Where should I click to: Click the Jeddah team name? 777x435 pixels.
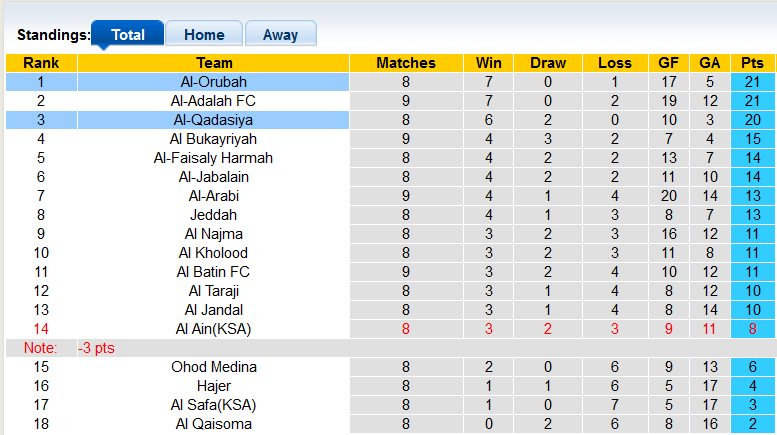coord(213,215)
